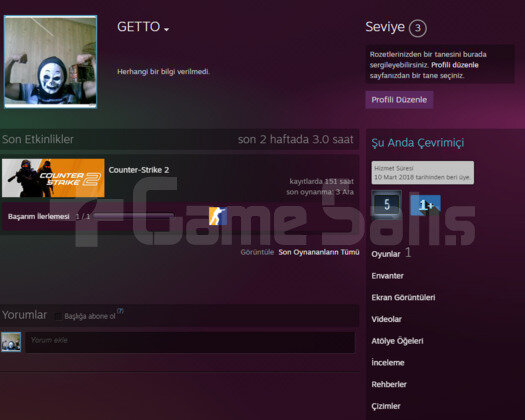Open the Counter-Strike 2 game banner
The width and height of the screenshot is (525, 420).
pyautogui.click(x=53, y=178)
